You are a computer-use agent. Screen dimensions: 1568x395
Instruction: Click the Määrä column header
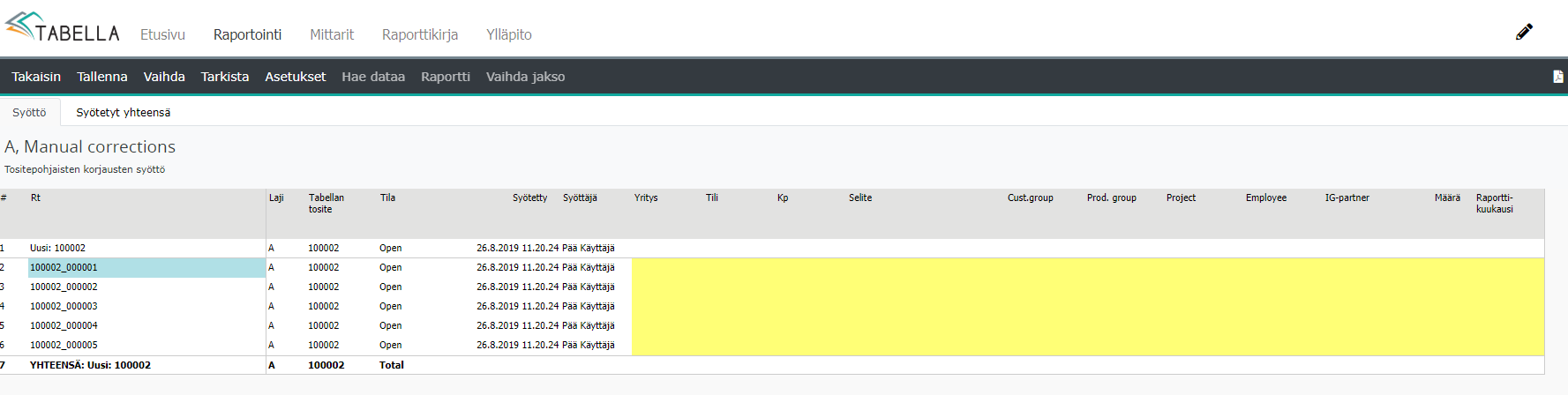coord(1446,197)
